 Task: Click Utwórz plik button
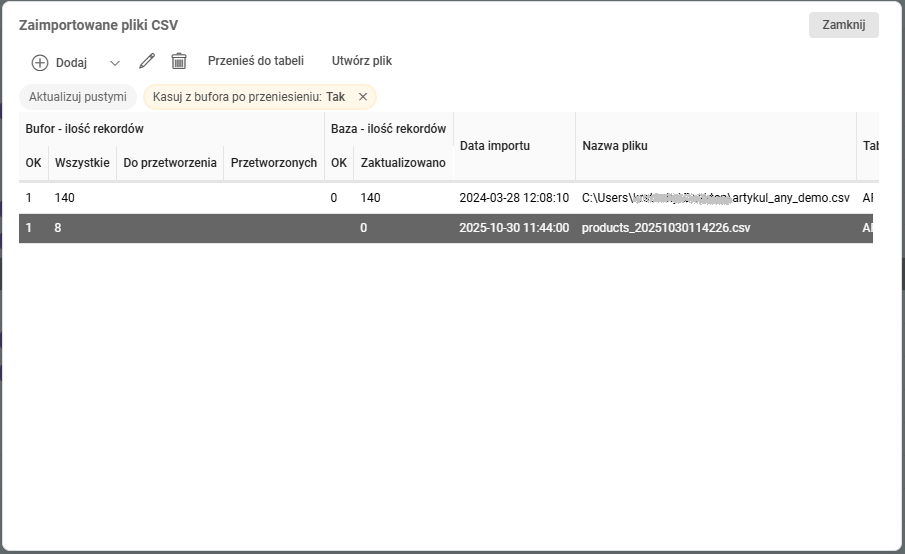pos(361,61)
